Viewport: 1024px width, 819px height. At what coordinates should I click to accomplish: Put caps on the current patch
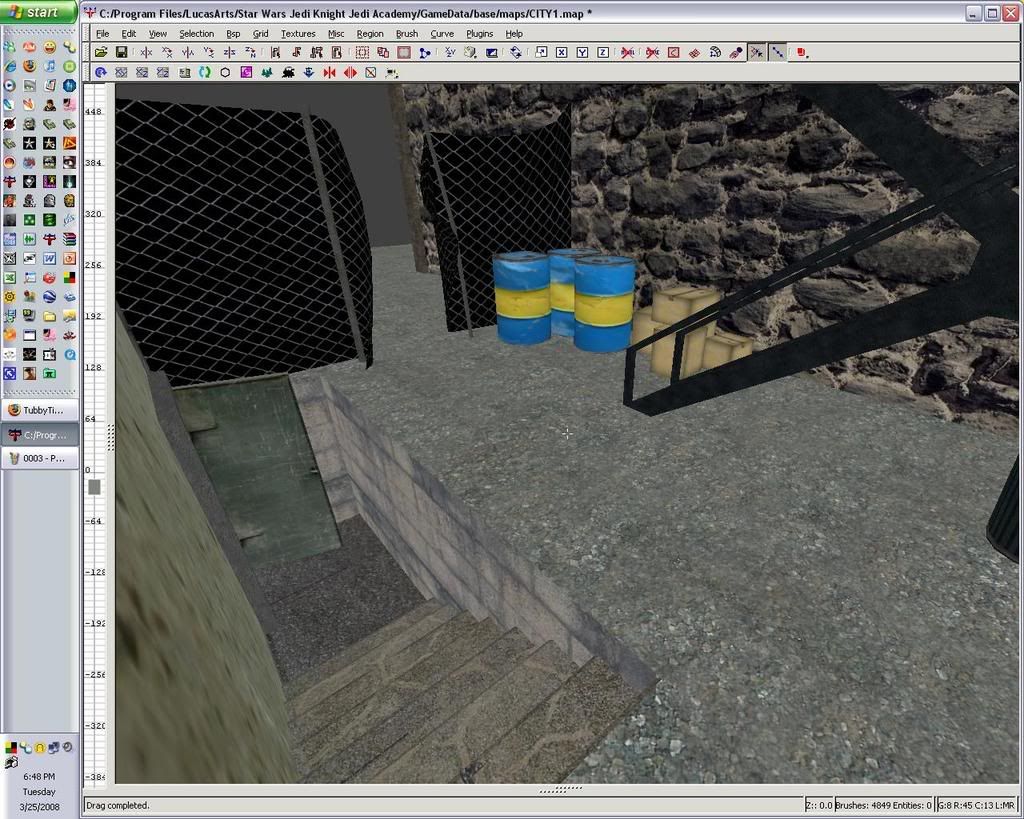click(736, 52)
